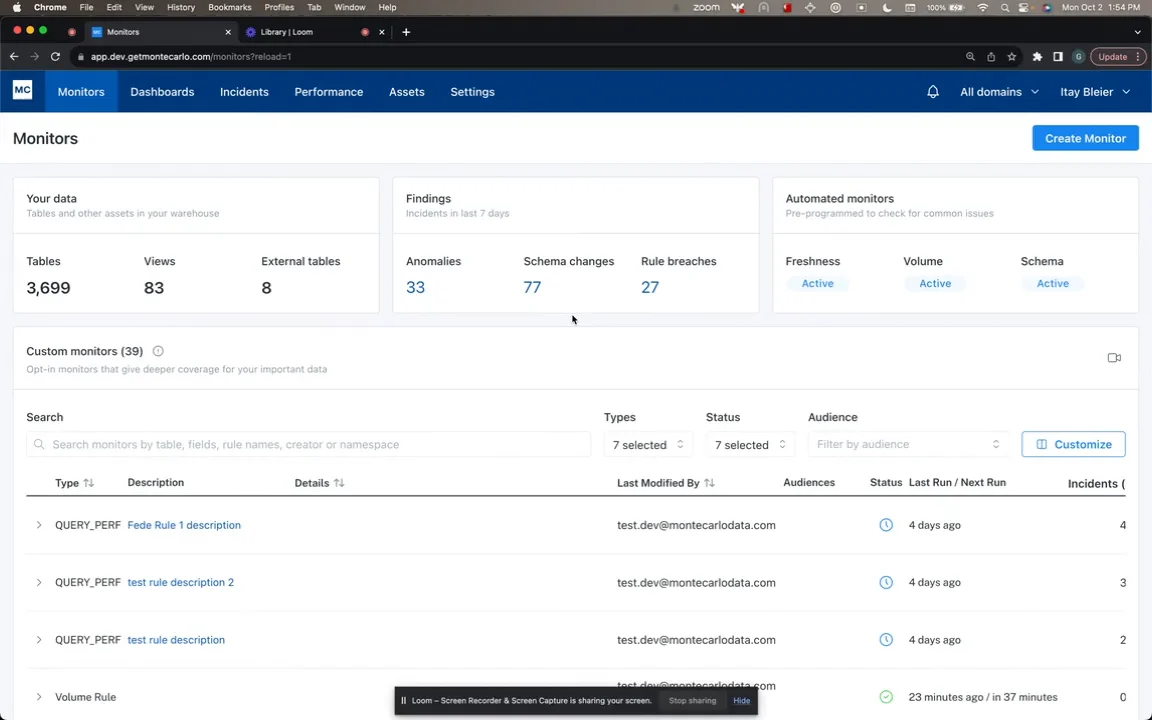Expand the test rule description 2 row
This screenshot has width=1152, height=720.
(x=39, y=582)
